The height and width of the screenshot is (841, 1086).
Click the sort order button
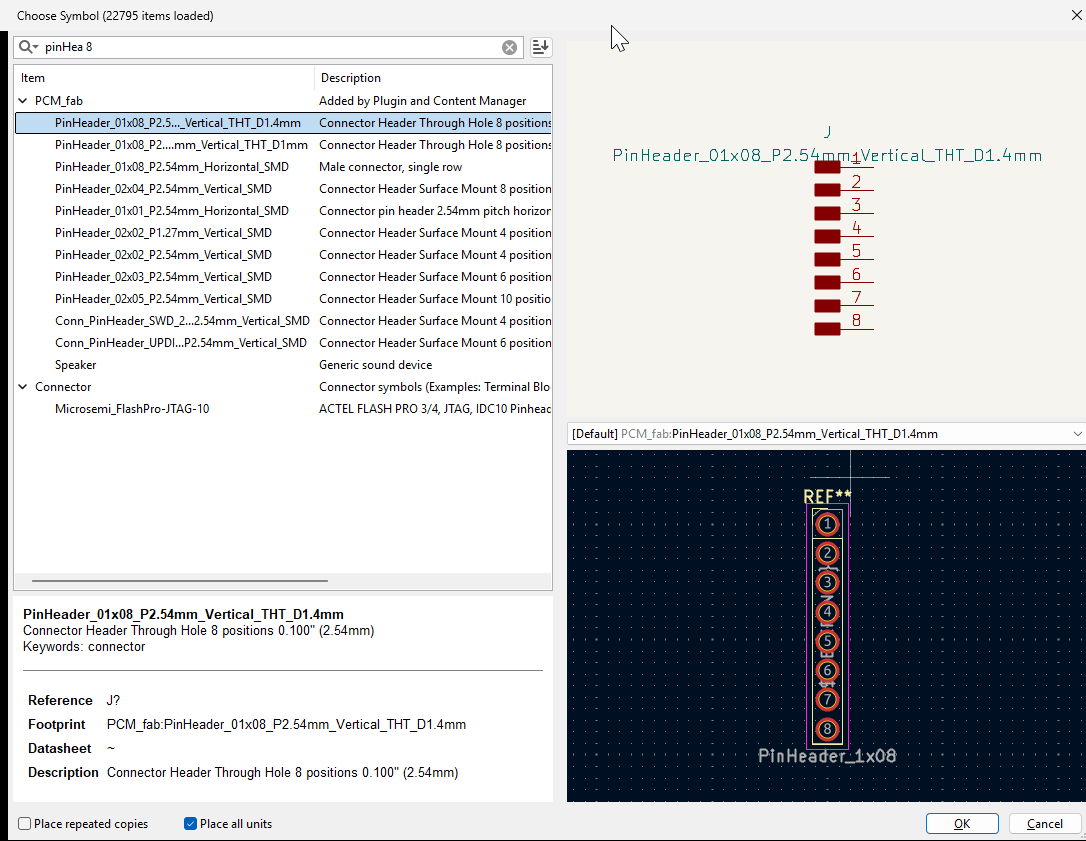pyautogui.click(x=540, y=47)
